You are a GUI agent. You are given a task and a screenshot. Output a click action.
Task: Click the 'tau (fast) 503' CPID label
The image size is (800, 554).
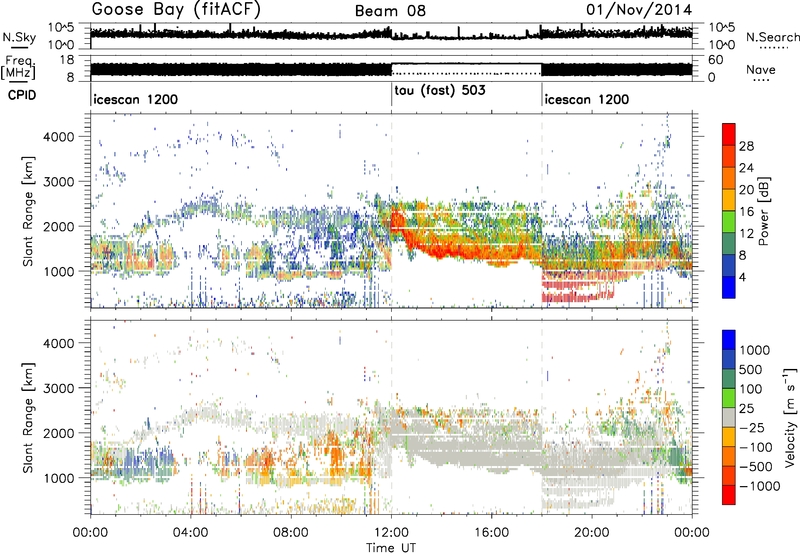(x=439, y=91)
